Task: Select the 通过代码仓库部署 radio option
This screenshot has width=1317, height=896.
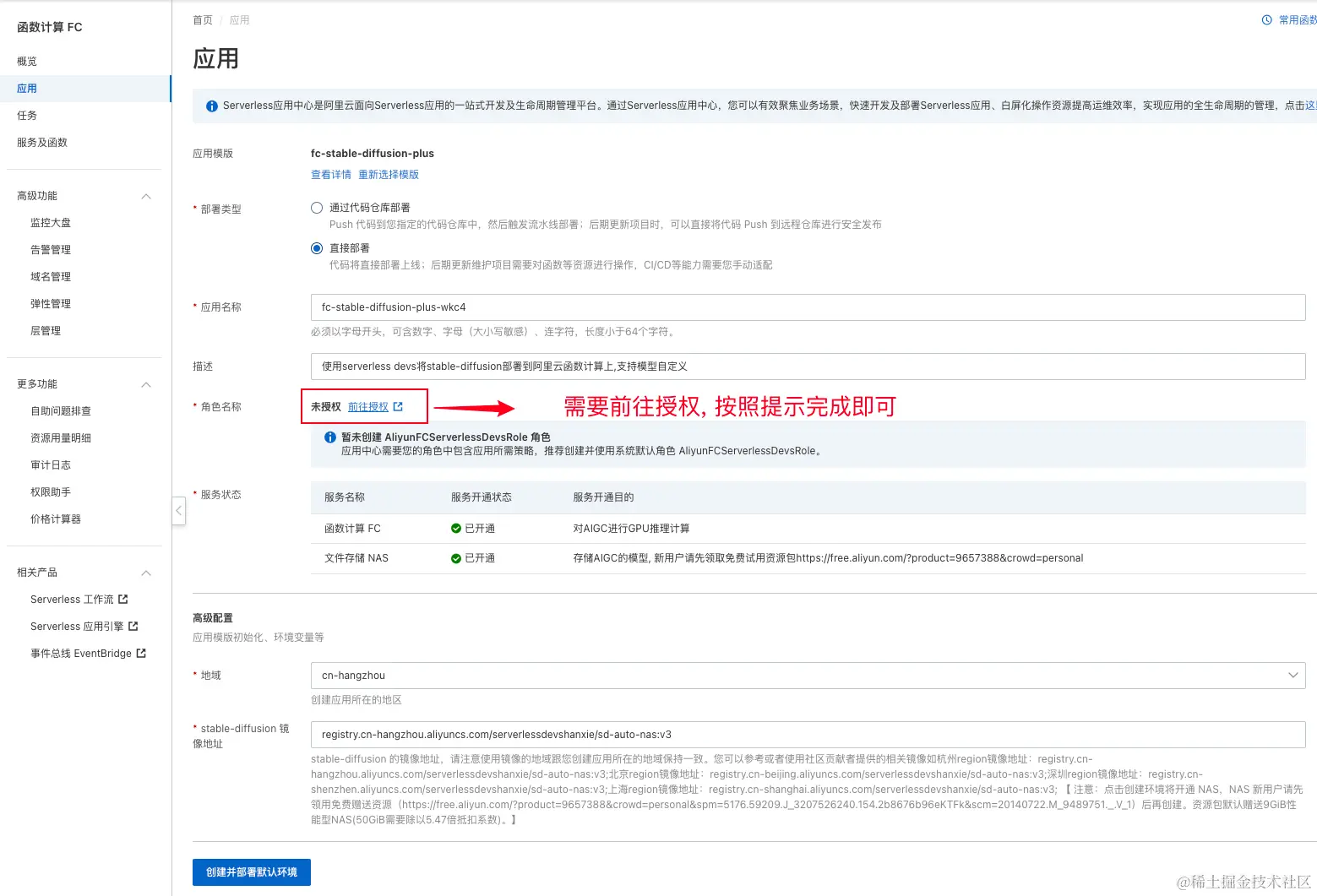Action: [x=317, y=208]
